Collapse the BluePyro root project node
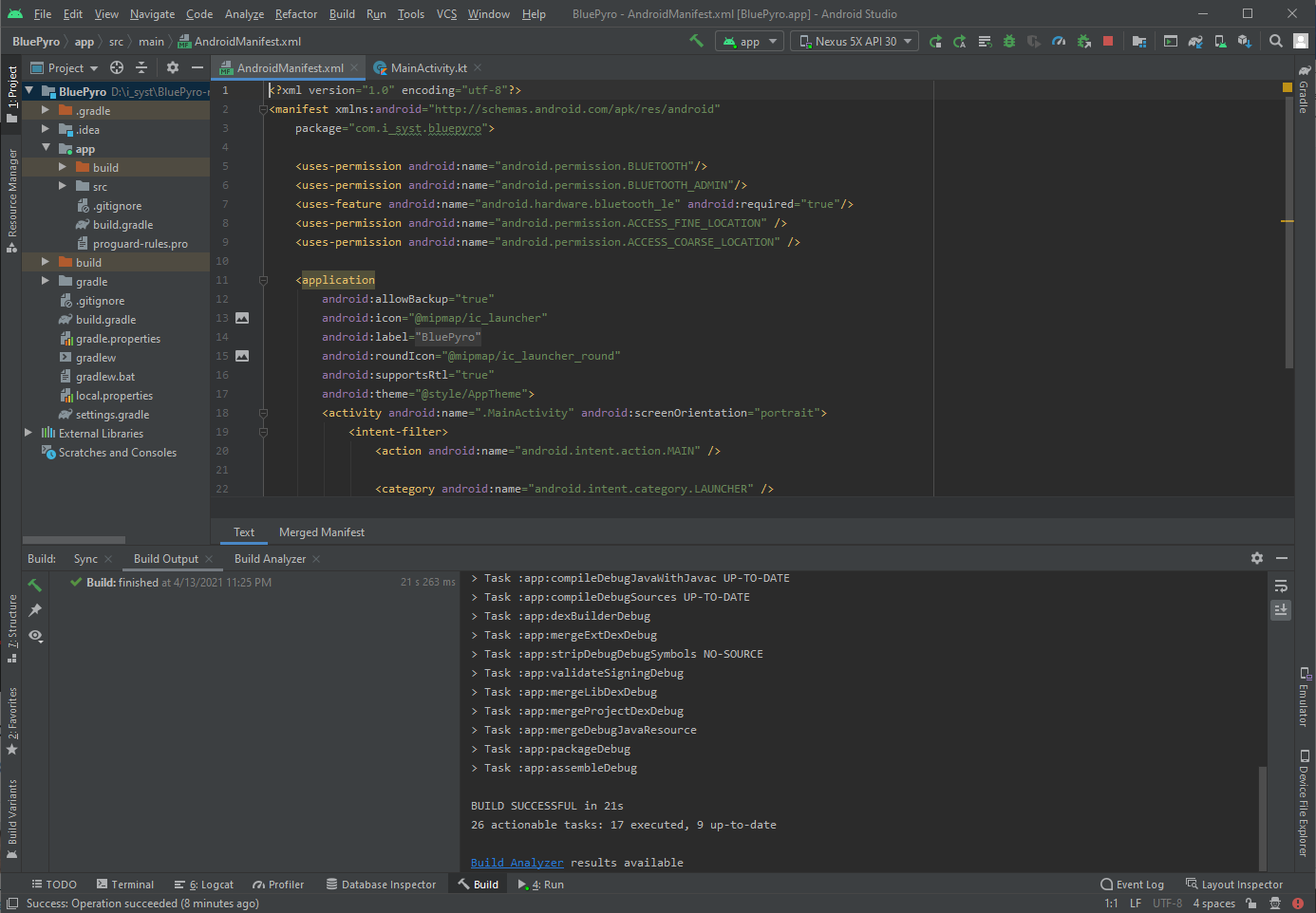Viewport: 1316px width, 913px height. (29, 91)
